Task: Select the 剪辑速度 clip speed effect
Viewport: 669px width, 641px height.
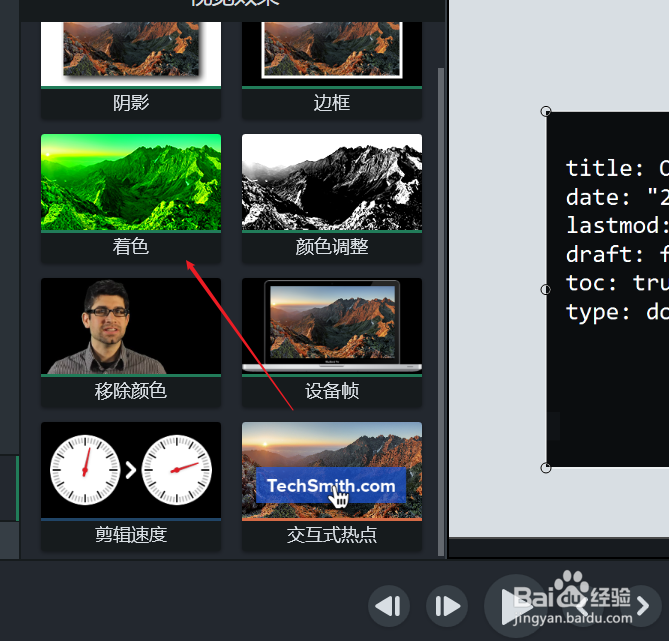Action: (131, 486)
